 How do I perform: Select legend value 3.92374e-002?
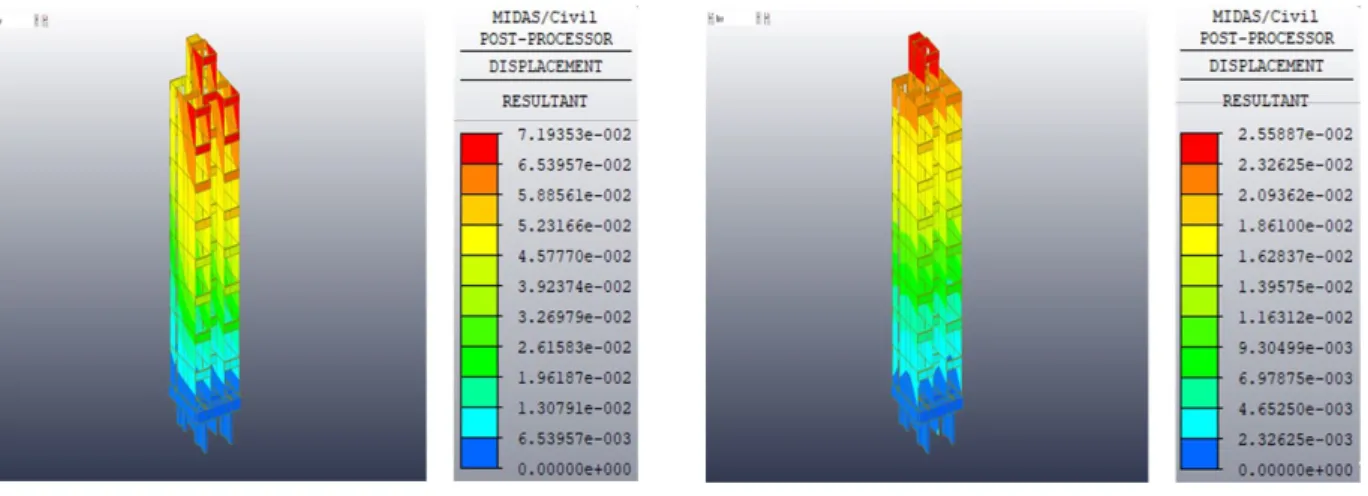[572, 286]
